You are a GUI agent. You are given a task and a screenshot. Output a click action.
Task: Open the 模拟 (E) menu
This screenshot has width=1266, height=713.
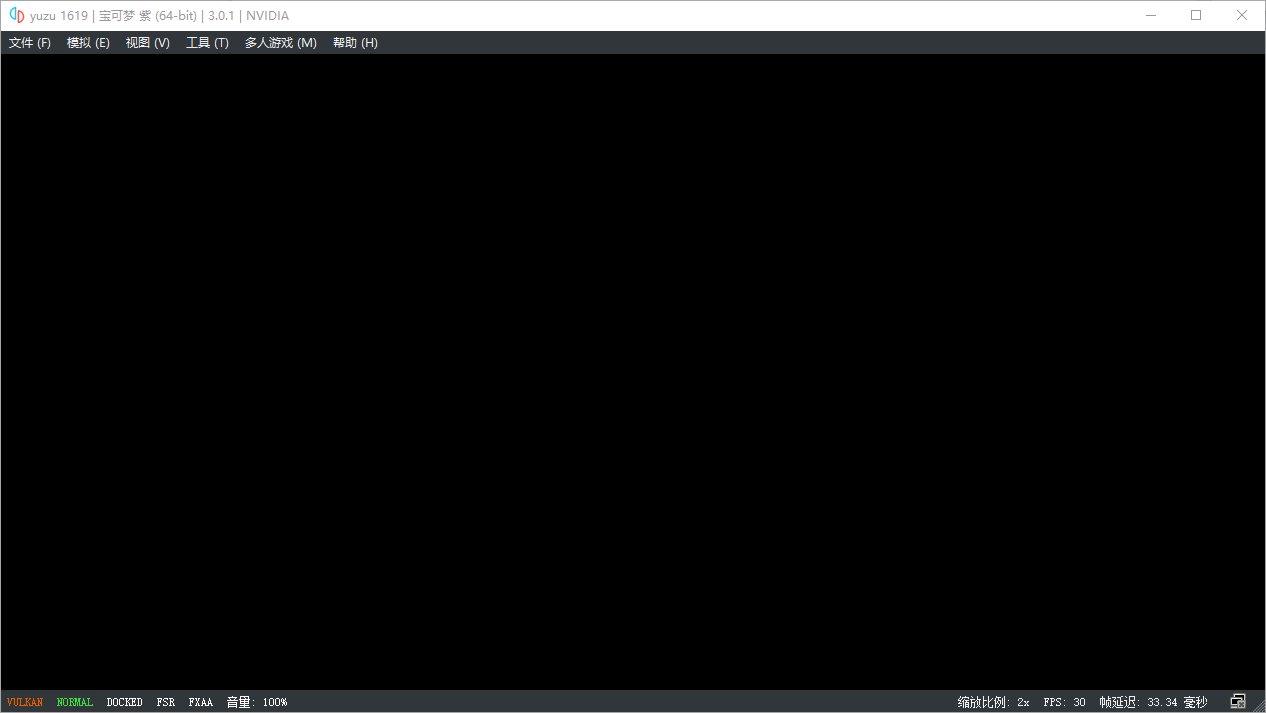coord(88,43)
